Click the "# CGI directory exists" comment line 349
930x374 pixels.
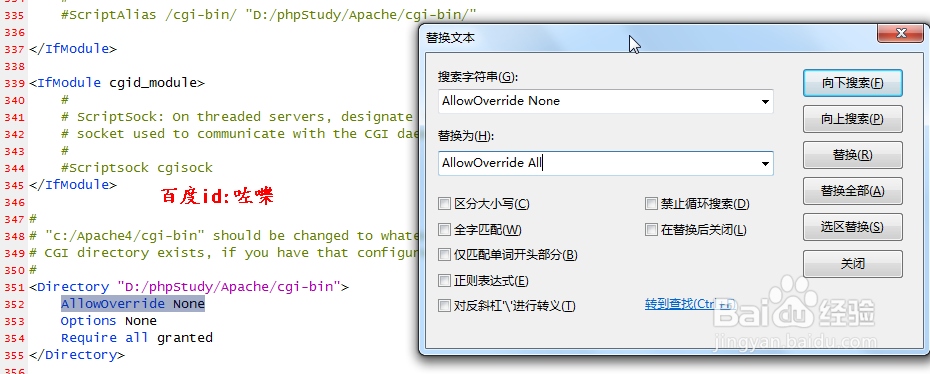225,253
